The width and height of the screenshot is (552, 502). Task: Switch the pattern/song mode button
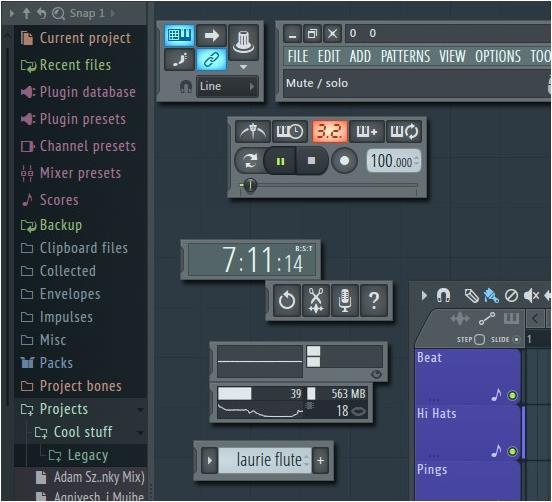click(x=250, y=161)
